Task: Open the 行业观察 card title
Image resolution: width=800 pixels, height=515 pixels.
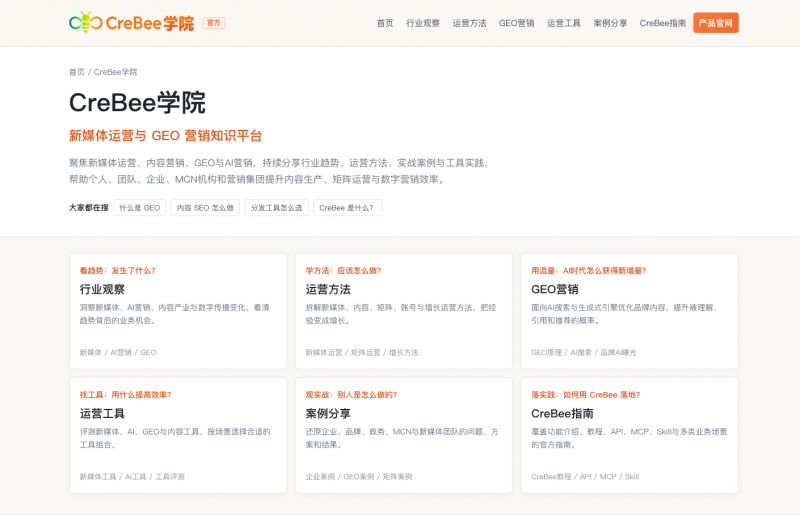Action: coord(102,289)
